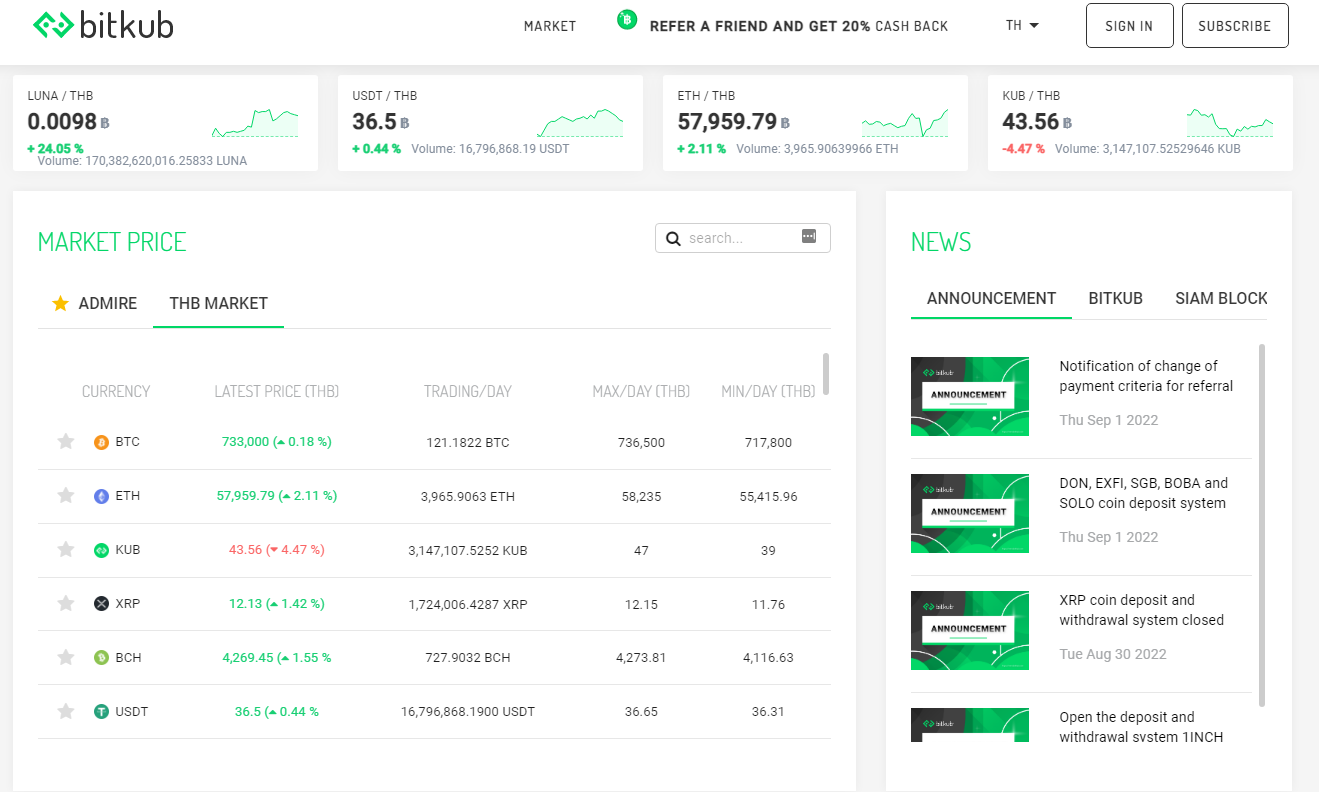Open the LUNA / THB sparkline chart

[x=255, y=124]
